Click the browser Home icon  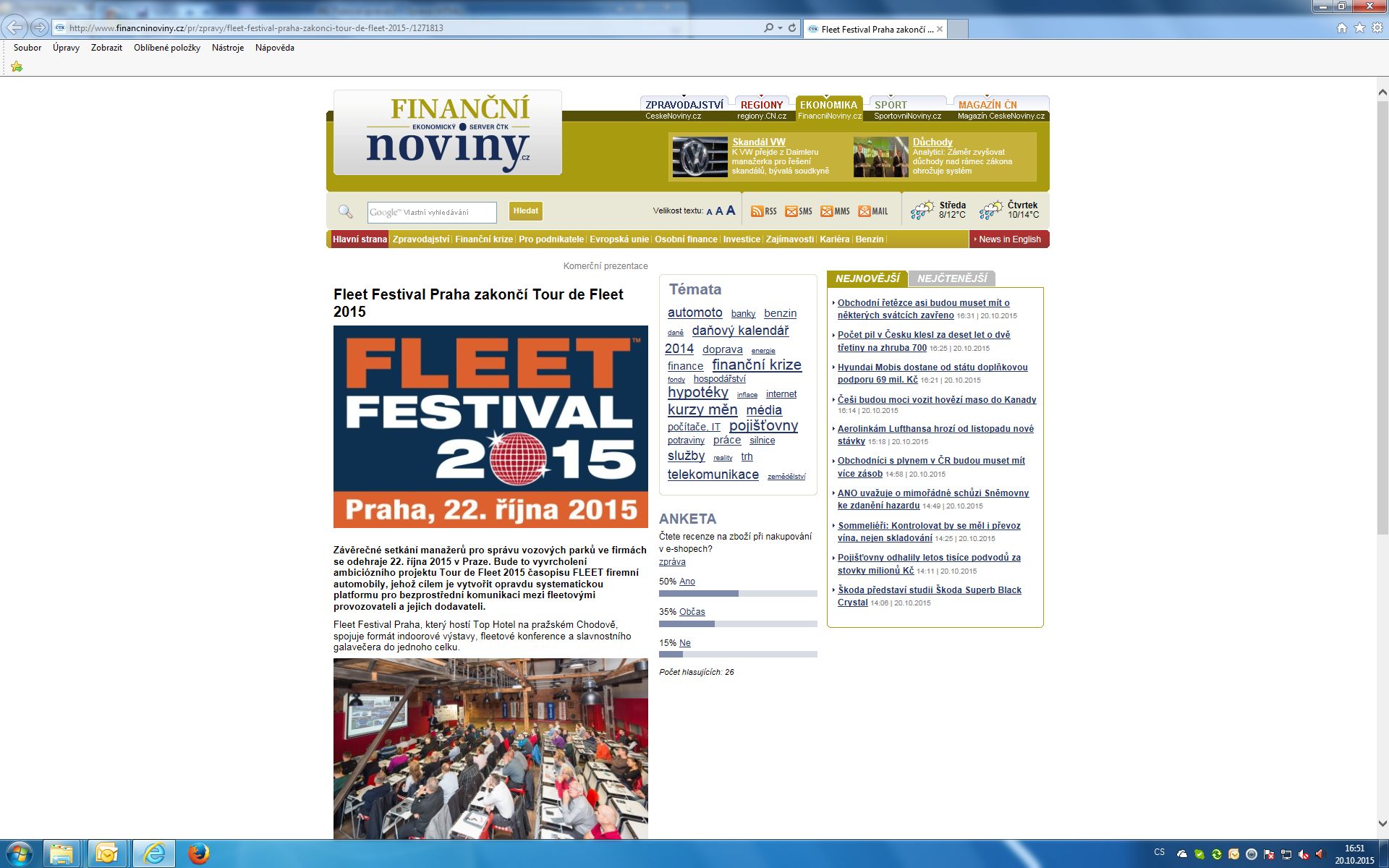(x=1342, y=28)
